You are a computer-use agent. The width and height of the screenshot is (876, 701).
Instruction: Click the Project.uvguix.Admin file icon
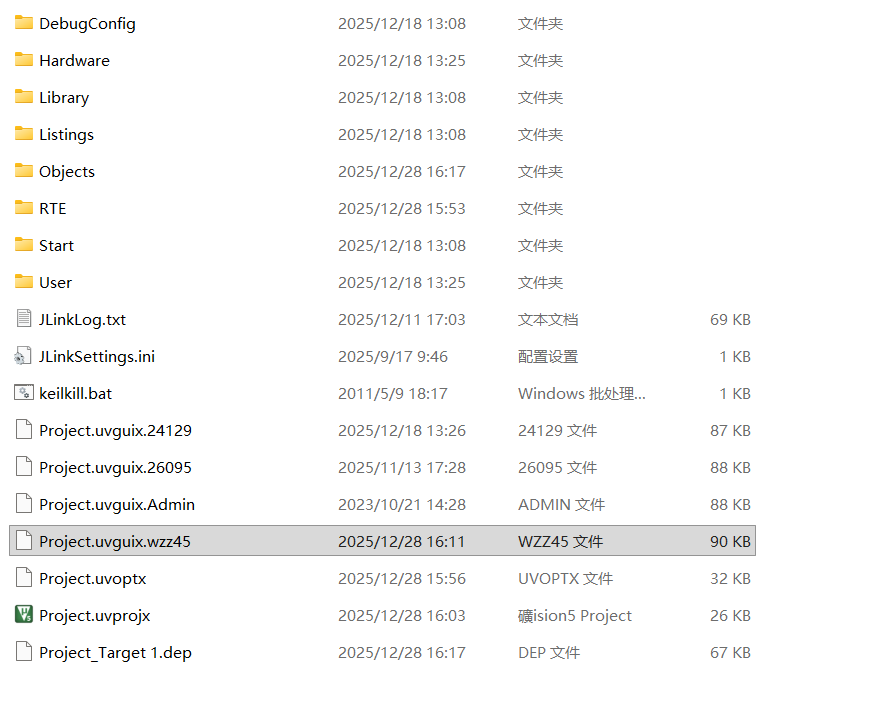click(23, 503)
